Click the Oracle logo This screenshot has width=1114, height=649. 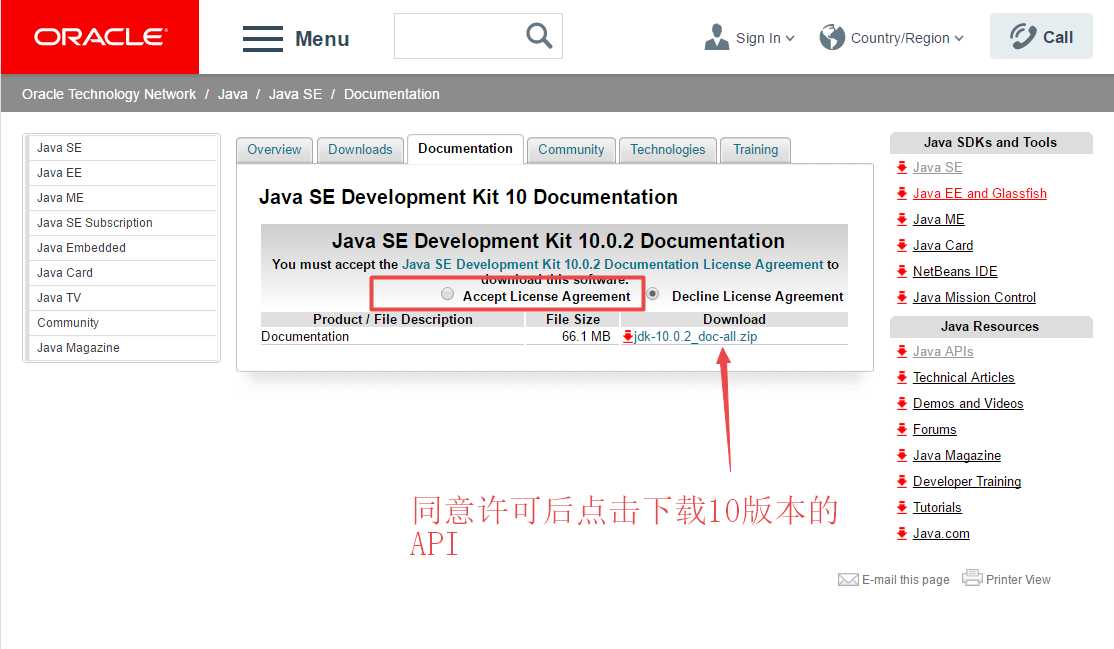coord(100,37)
